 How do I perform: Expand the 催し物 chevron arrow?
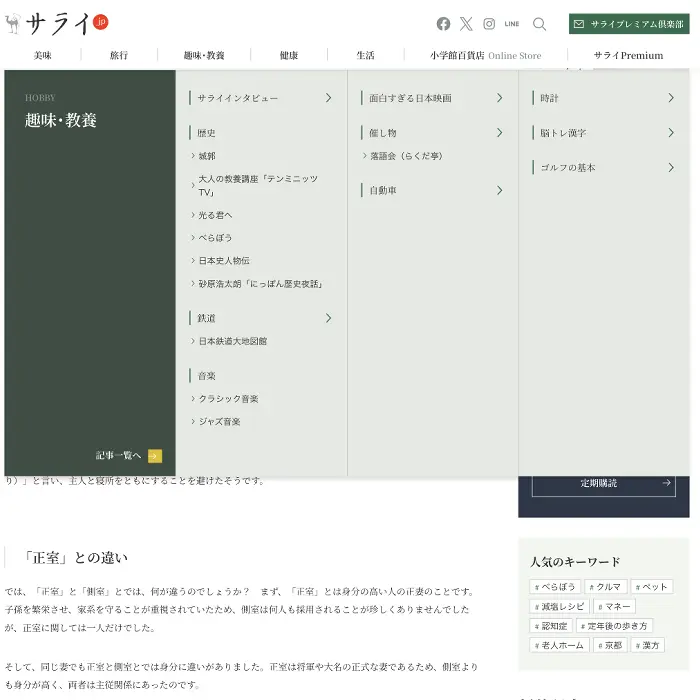coord(499,133)
